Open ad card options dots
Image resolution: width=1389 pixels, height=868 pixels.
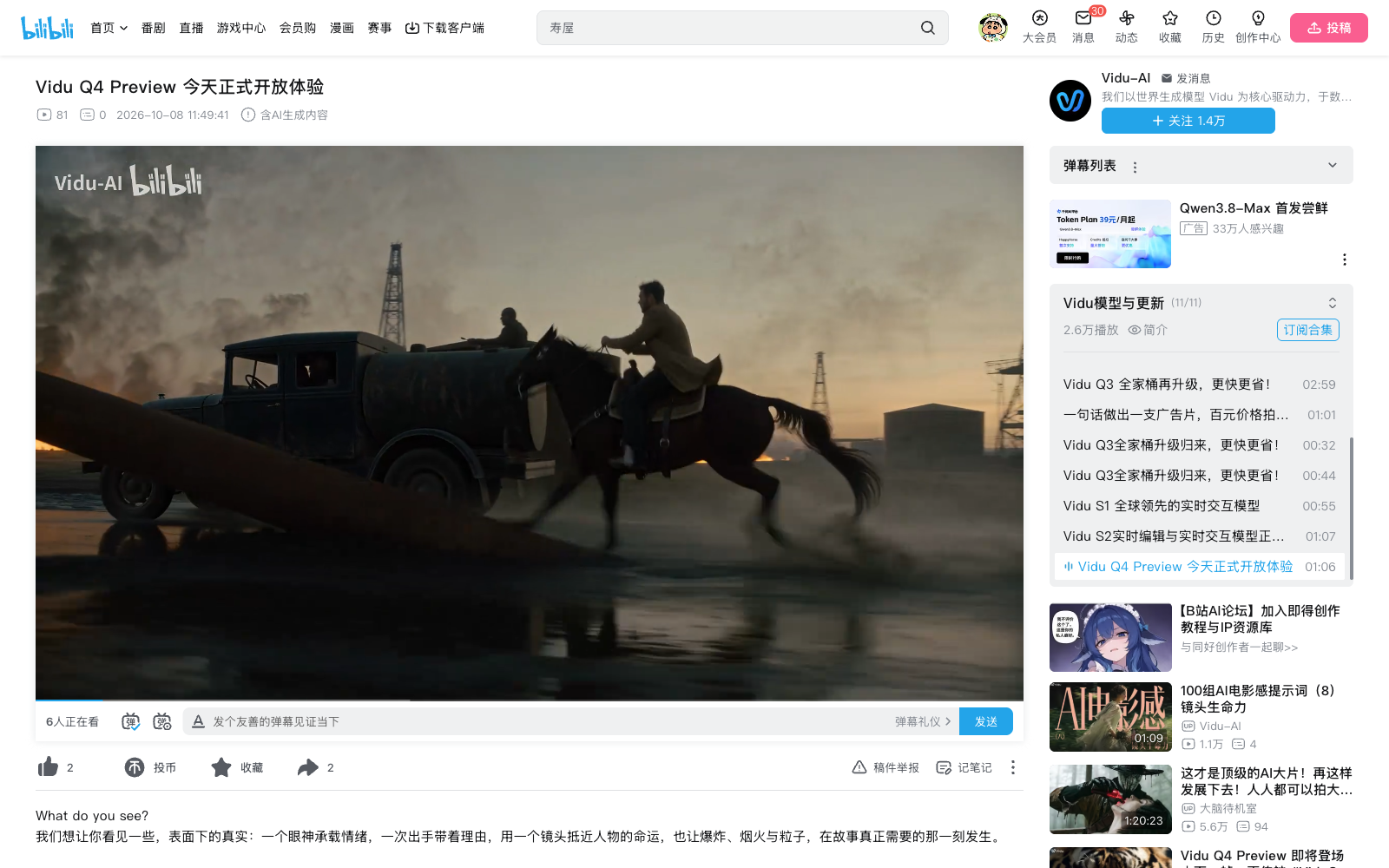tap(1345, 260)
